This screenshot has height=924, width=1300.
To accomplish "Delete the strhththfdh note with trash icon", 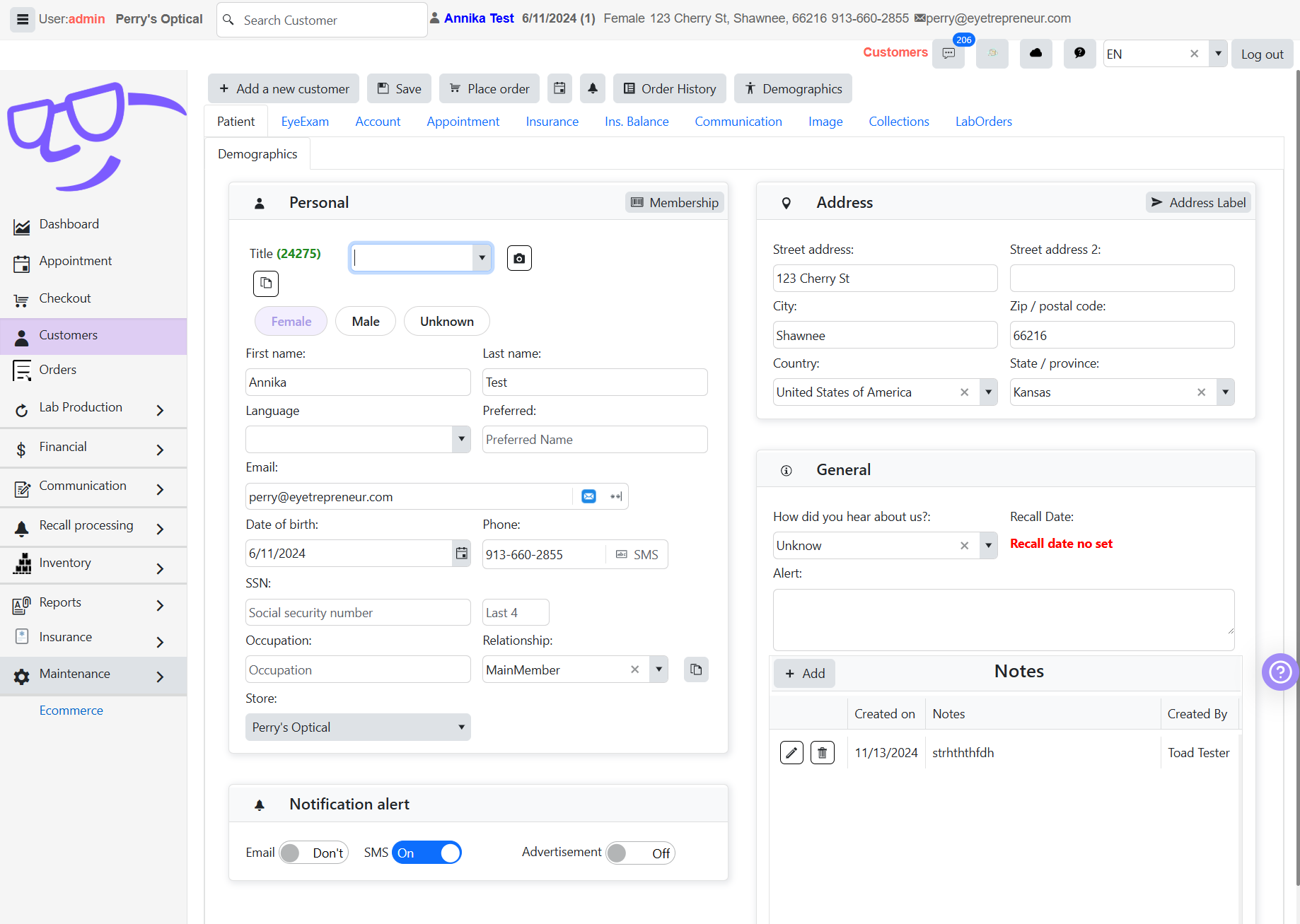I will click(x=822, y=753).
